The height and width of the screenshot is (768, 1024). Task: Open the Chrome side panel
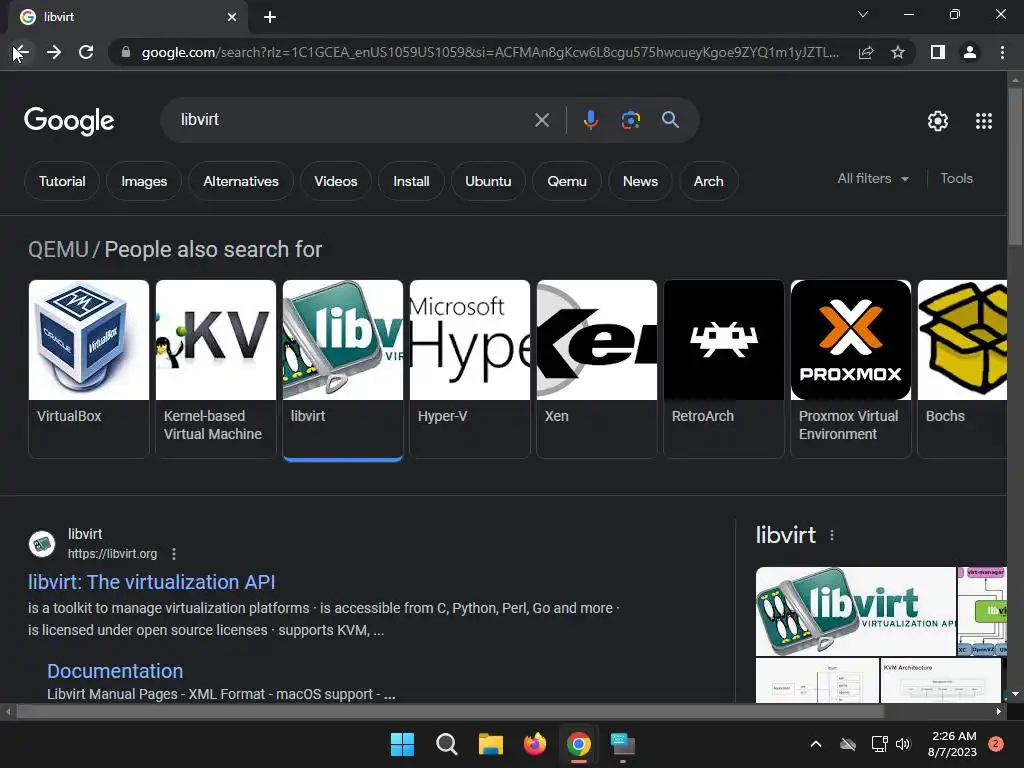coord(938,52)
